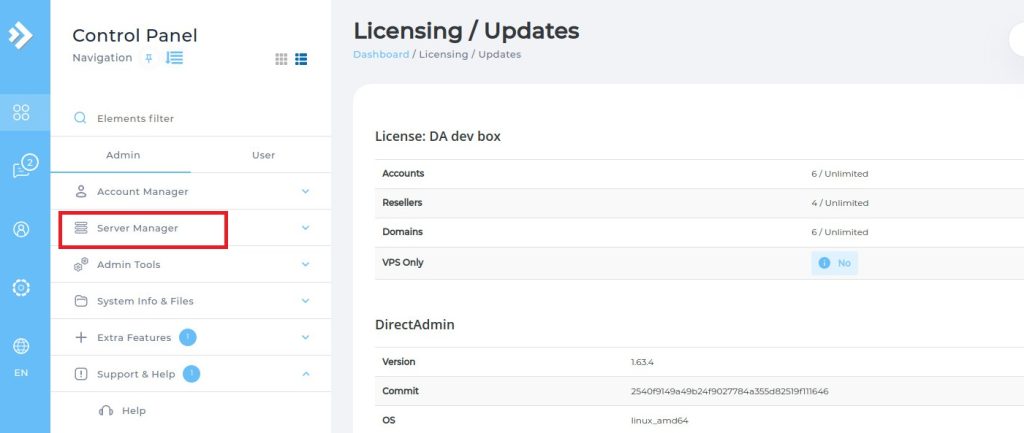Click the License: DA dev box heading
Screen dimensions: 1024x433
coord(438,136)
